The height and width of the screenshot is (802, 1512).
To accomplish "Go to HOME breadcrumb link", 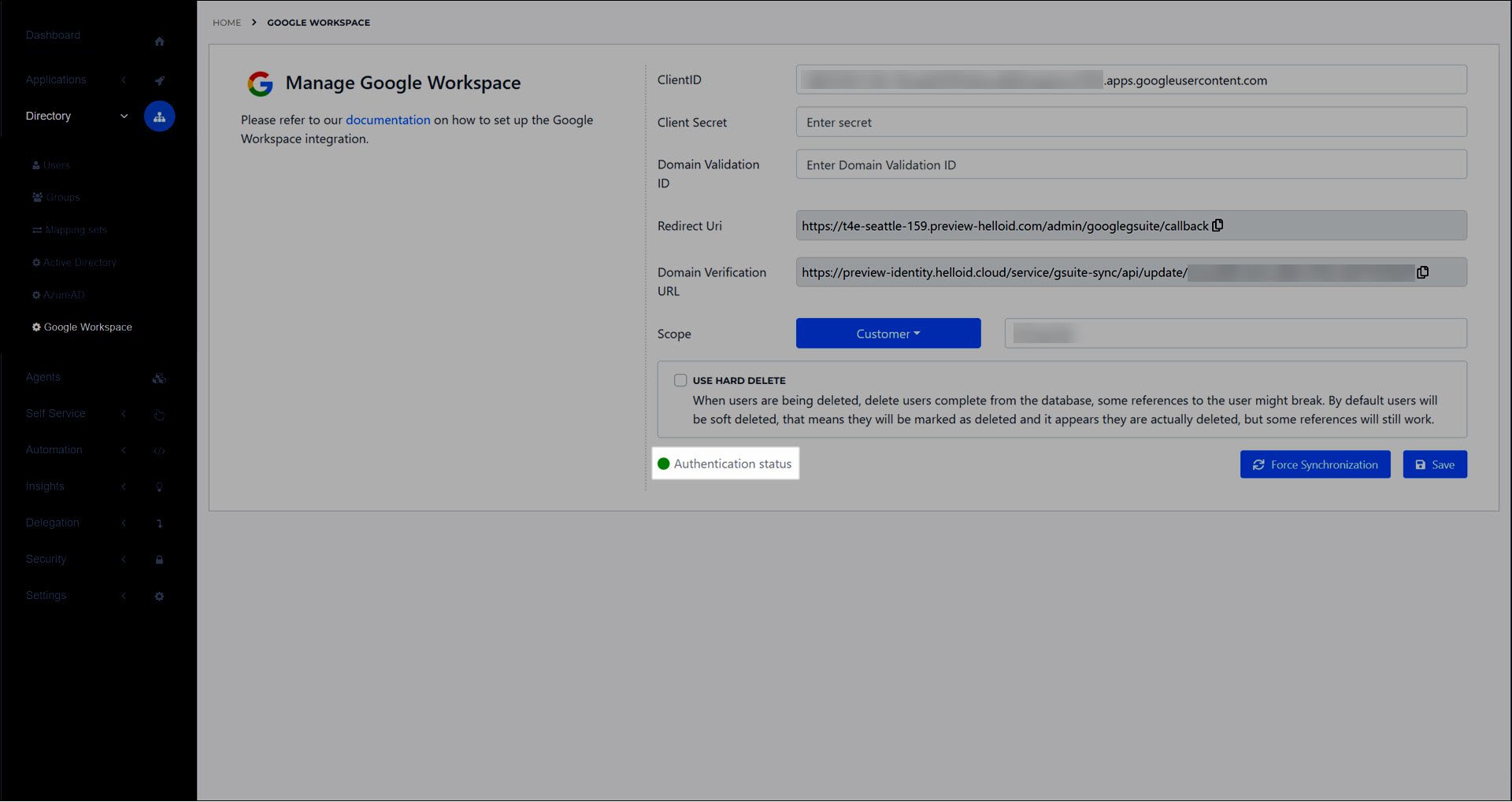I will tap(227, 23).
